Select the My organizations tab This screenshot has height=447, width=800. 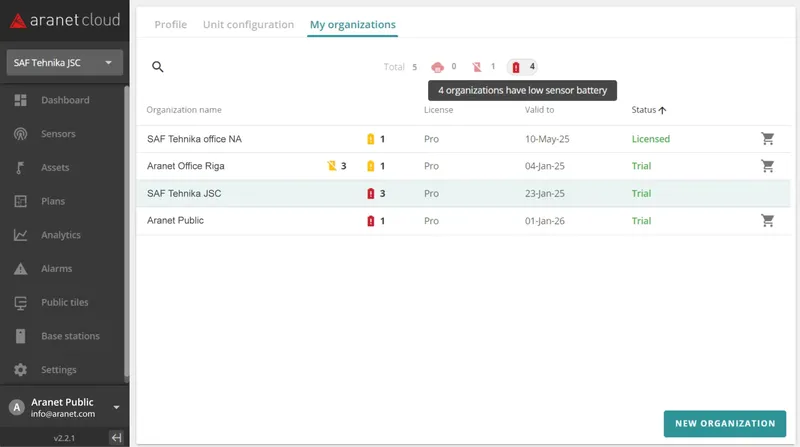tap(353, 24)
